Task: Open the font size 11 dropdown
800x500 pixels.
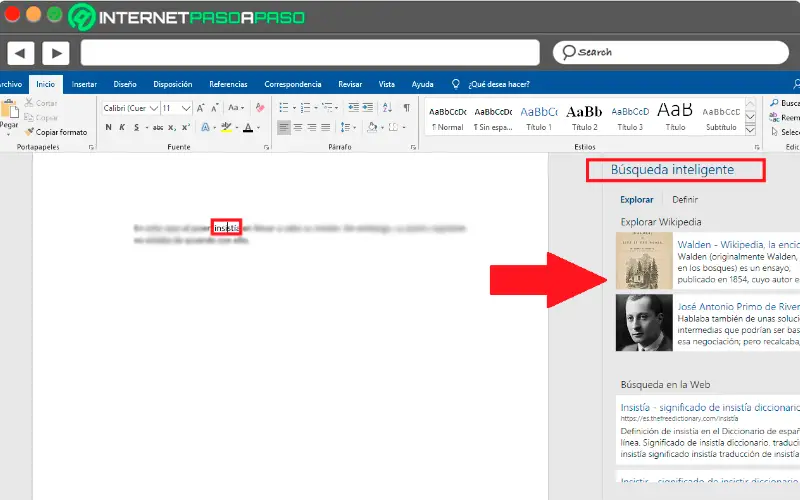Action: click(186, 108)
